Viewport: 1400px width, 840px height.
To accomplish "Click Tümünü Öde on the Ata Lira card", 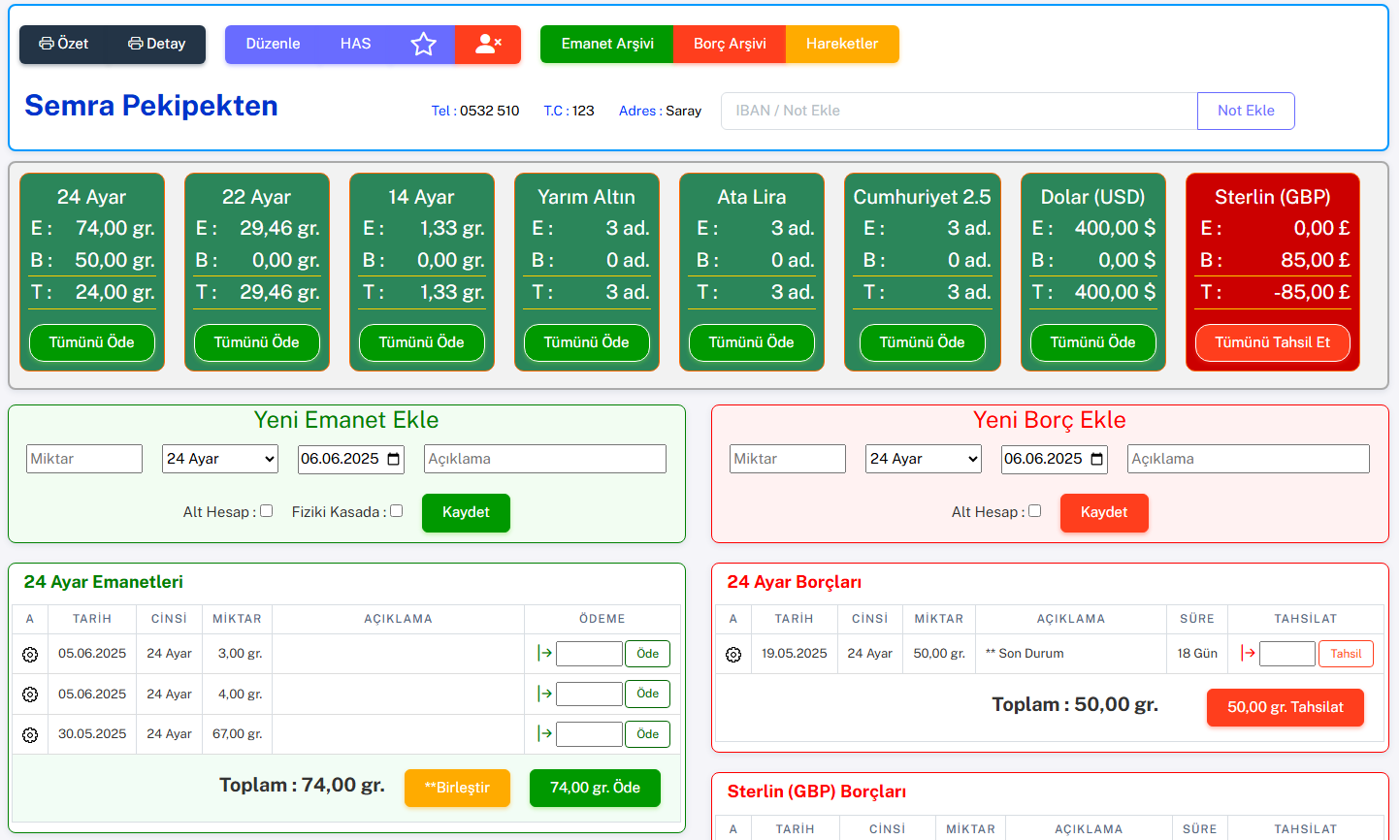I will (x=752, y=342).
